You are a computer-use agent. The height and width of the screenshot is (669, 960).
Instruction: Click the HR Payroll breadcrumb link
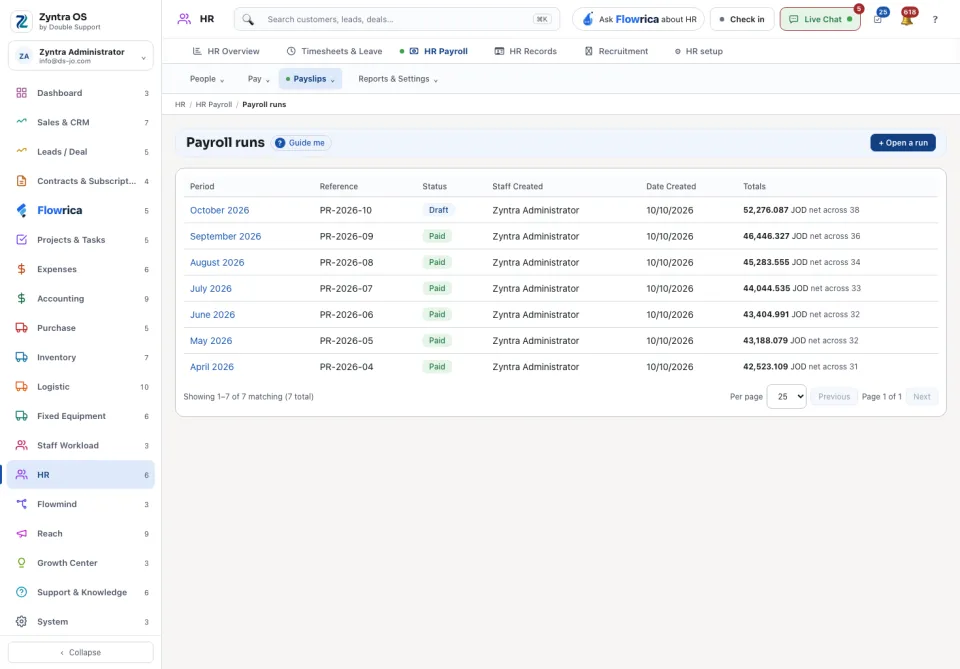[x=214, y=105]
